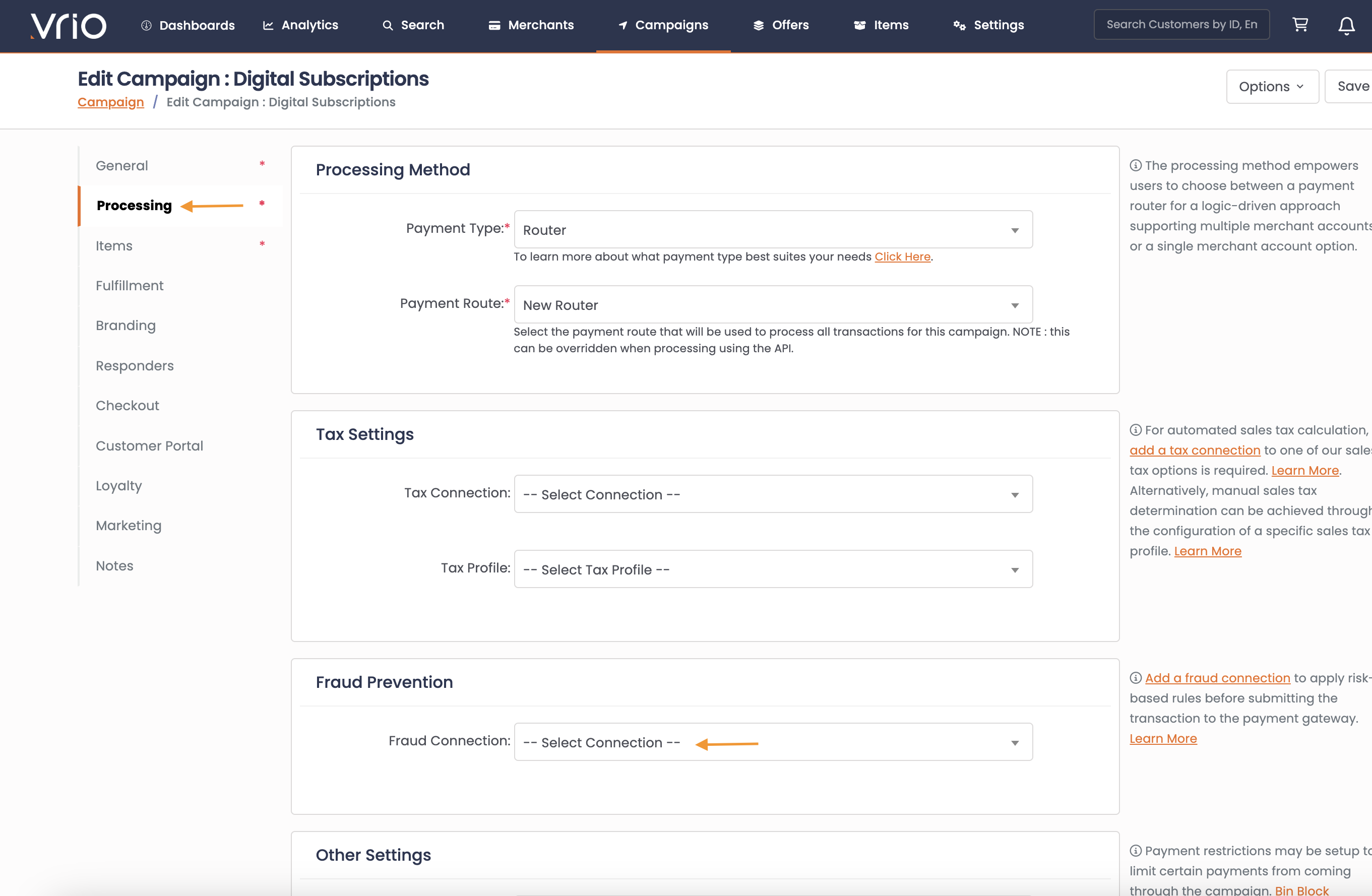1372x896 pixels.
Task: Click the Edit Campaign : Digital Subscriptions title
Action: point(253,79)
